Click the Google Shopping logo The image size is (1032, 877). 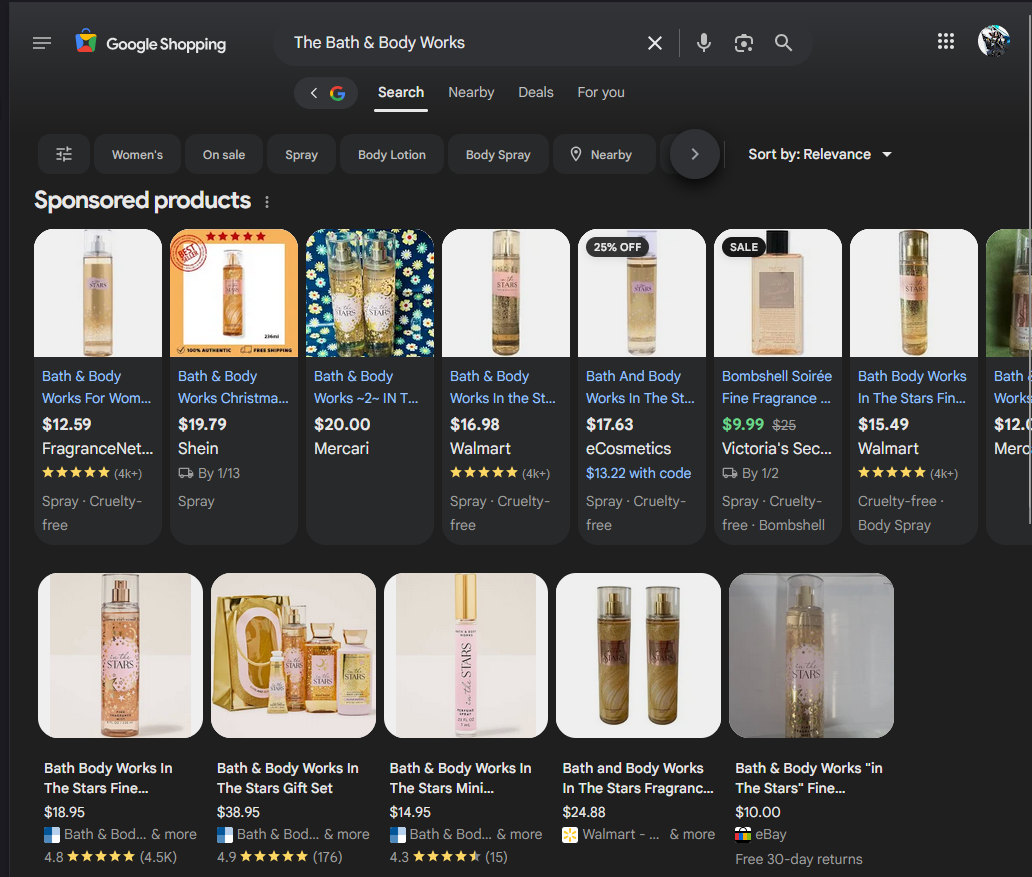point(151,43)
